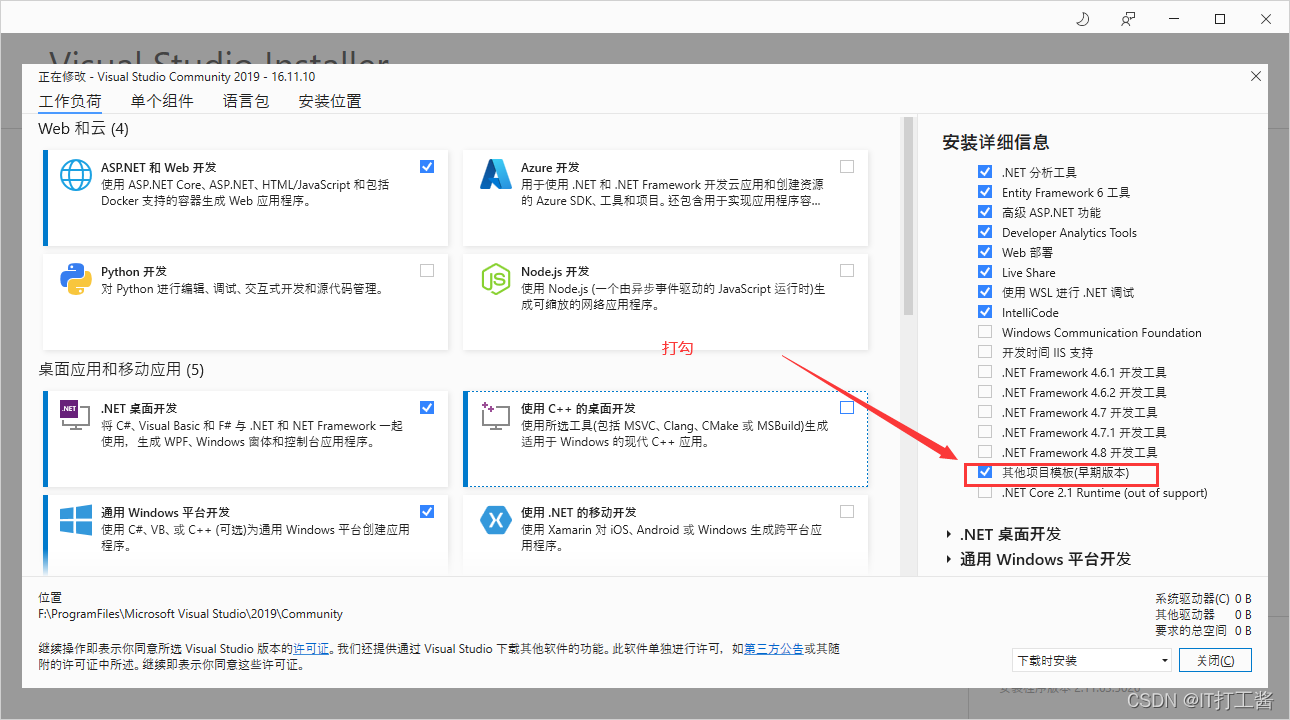Screen dimensions: 1290x720
Task: Check .NET Framework 4.6.1 开发工具
Action: click(985, 372)
